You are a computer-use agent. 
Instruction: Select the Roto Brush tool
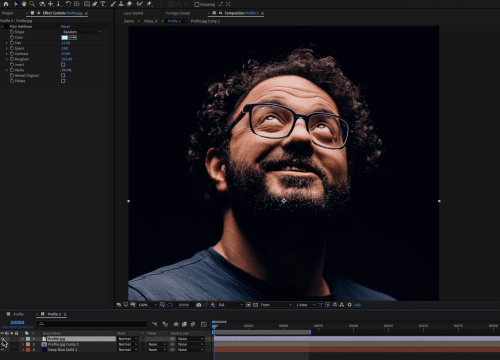(x=140, y=4)
